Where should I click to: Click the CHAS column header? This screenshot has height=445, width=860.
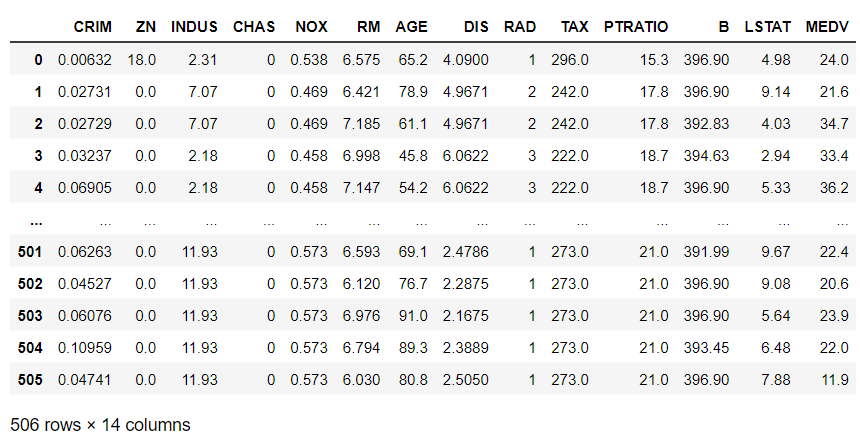254,27
